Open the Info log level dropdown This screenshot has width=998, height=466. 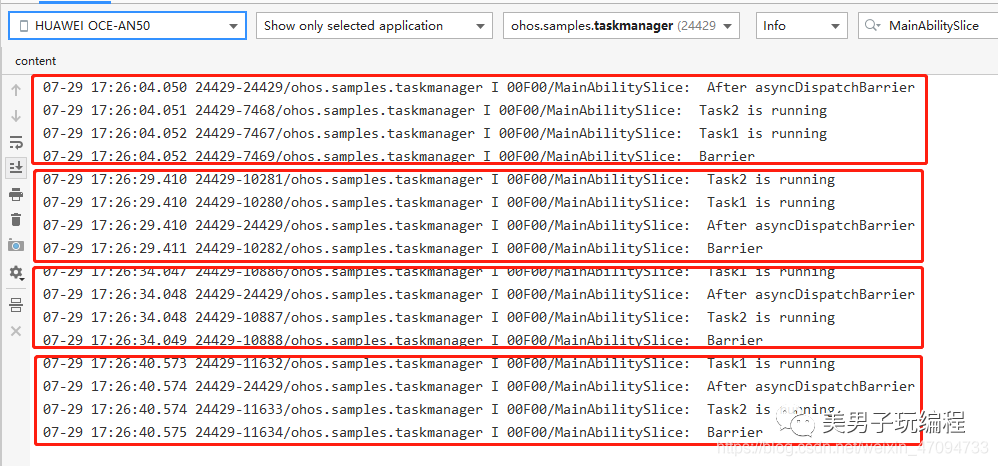pos(801,26)
